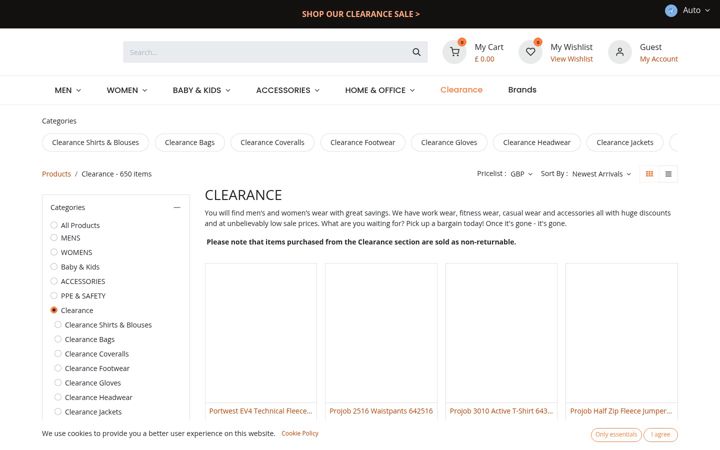
Task: Open the Pricelist GBP dropdown
Action: 522,174
